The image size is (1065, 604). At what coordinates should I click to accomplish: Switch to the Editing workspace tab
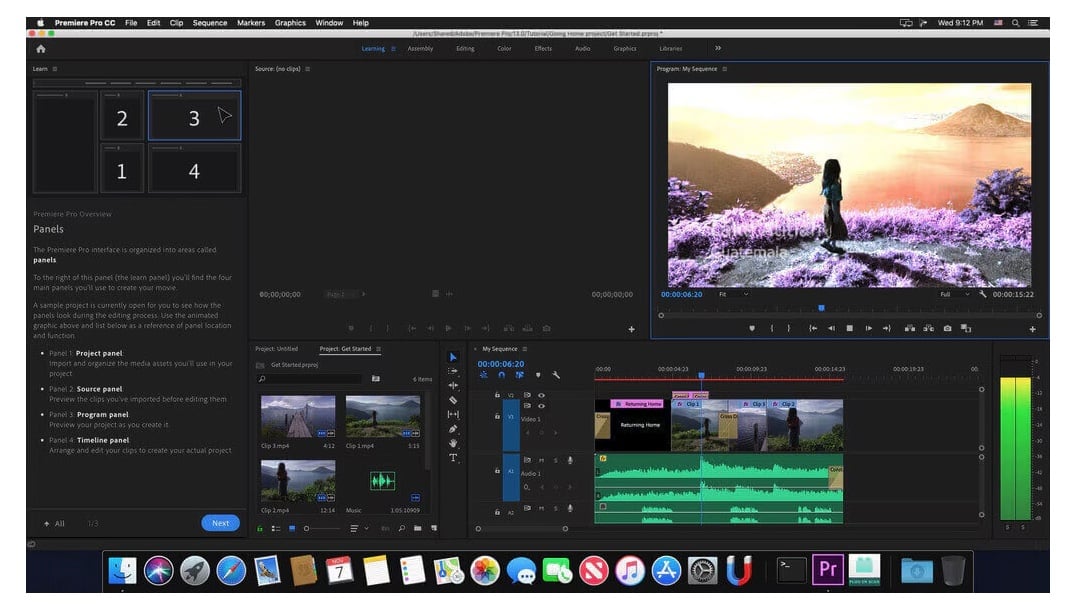(465, 48)
